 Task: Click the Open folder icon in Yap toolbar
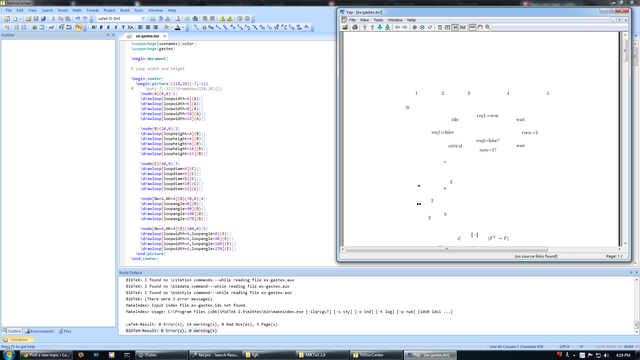tap(345, 27)
